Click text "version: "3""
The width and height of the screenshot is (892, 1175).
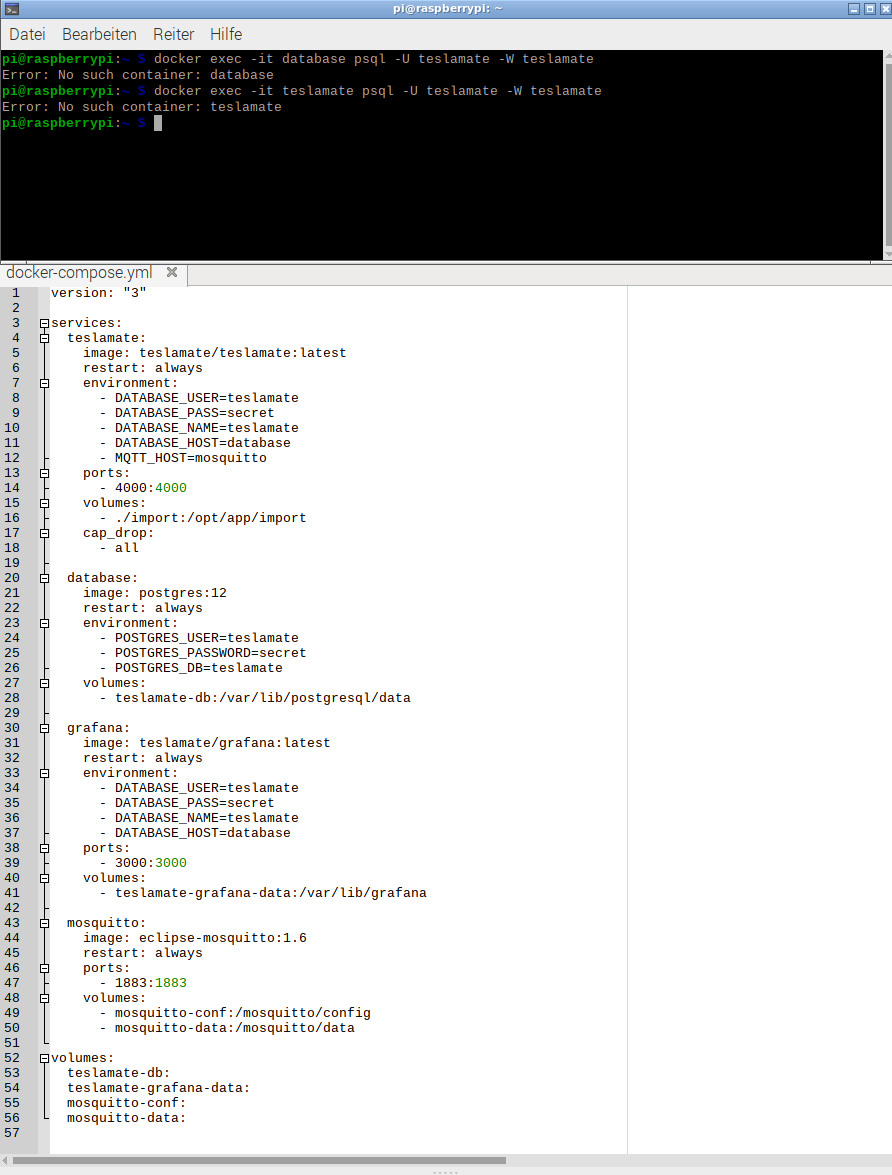pyautogui.click(x=98, y=293)
